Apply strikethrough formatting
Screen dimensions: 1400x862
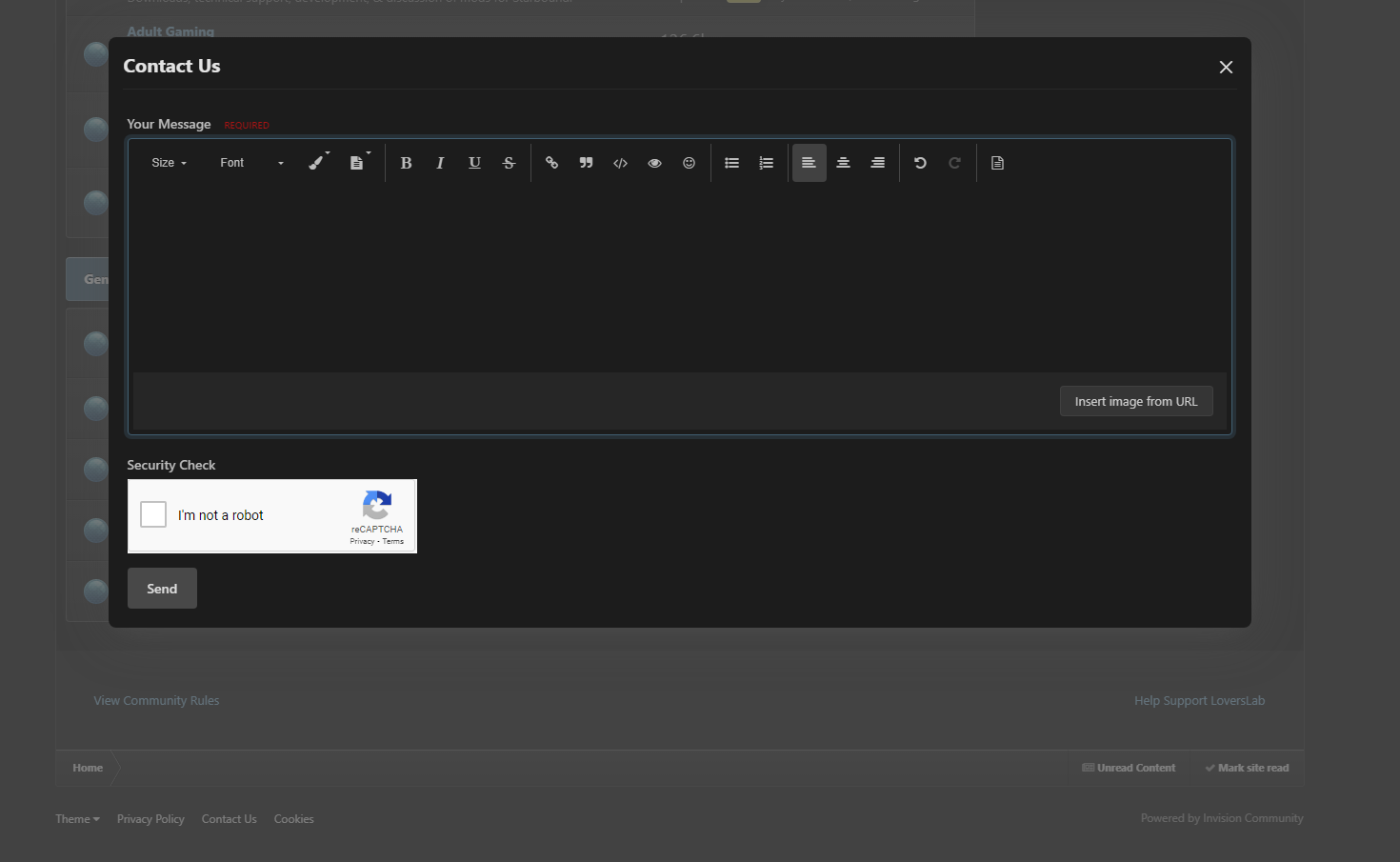click(x=509, y=163)
